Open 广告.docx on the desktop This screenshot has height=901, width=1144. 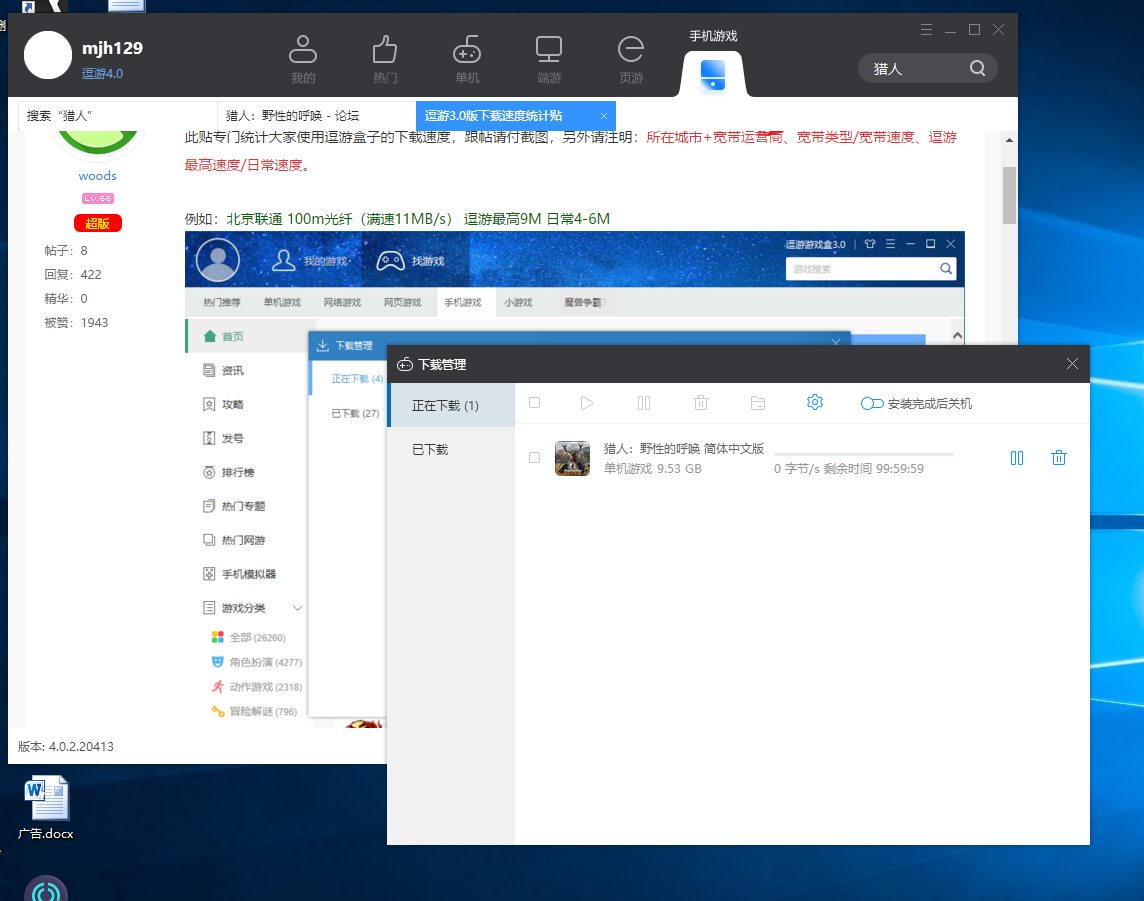pyautogui.click(x=46, y=808)
